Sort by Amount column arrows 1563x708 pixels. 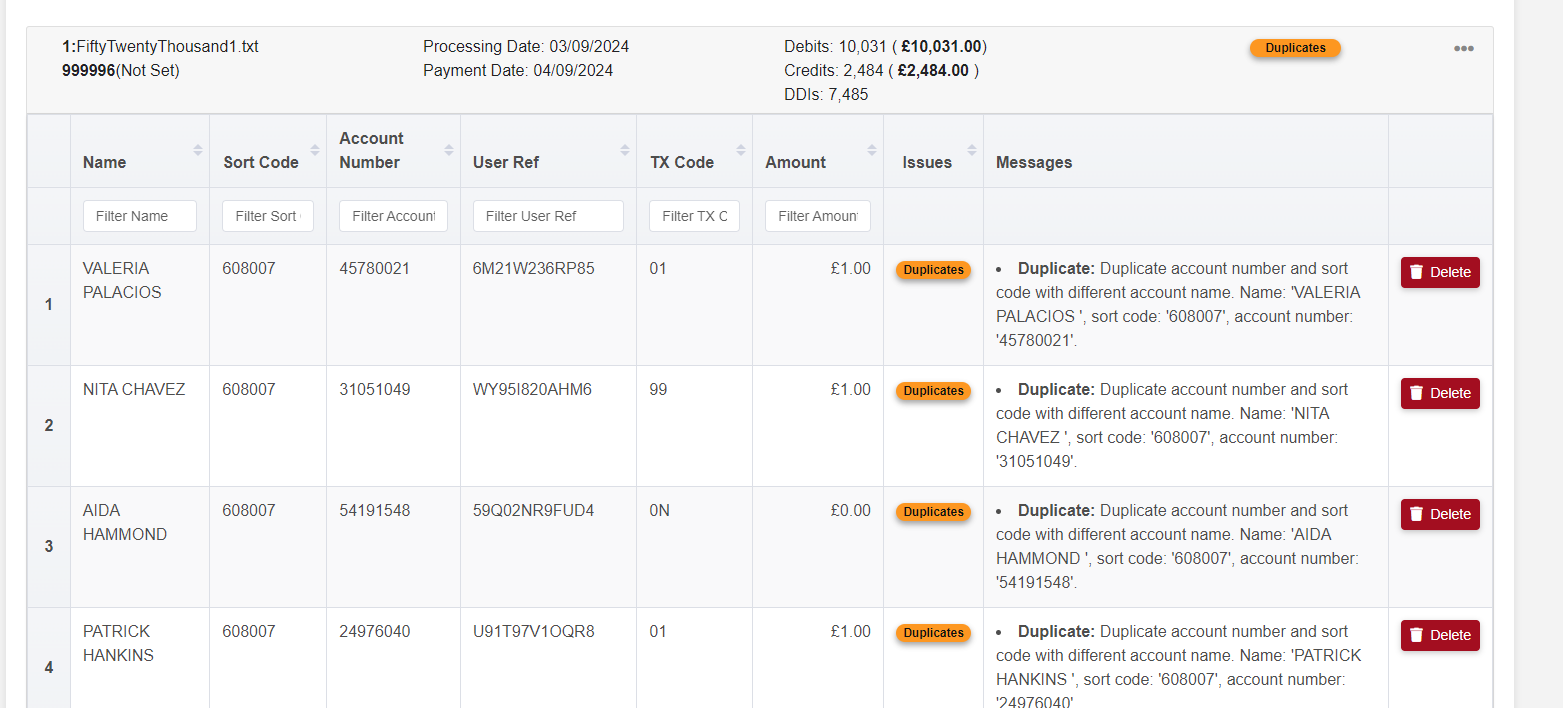(872, 150)
